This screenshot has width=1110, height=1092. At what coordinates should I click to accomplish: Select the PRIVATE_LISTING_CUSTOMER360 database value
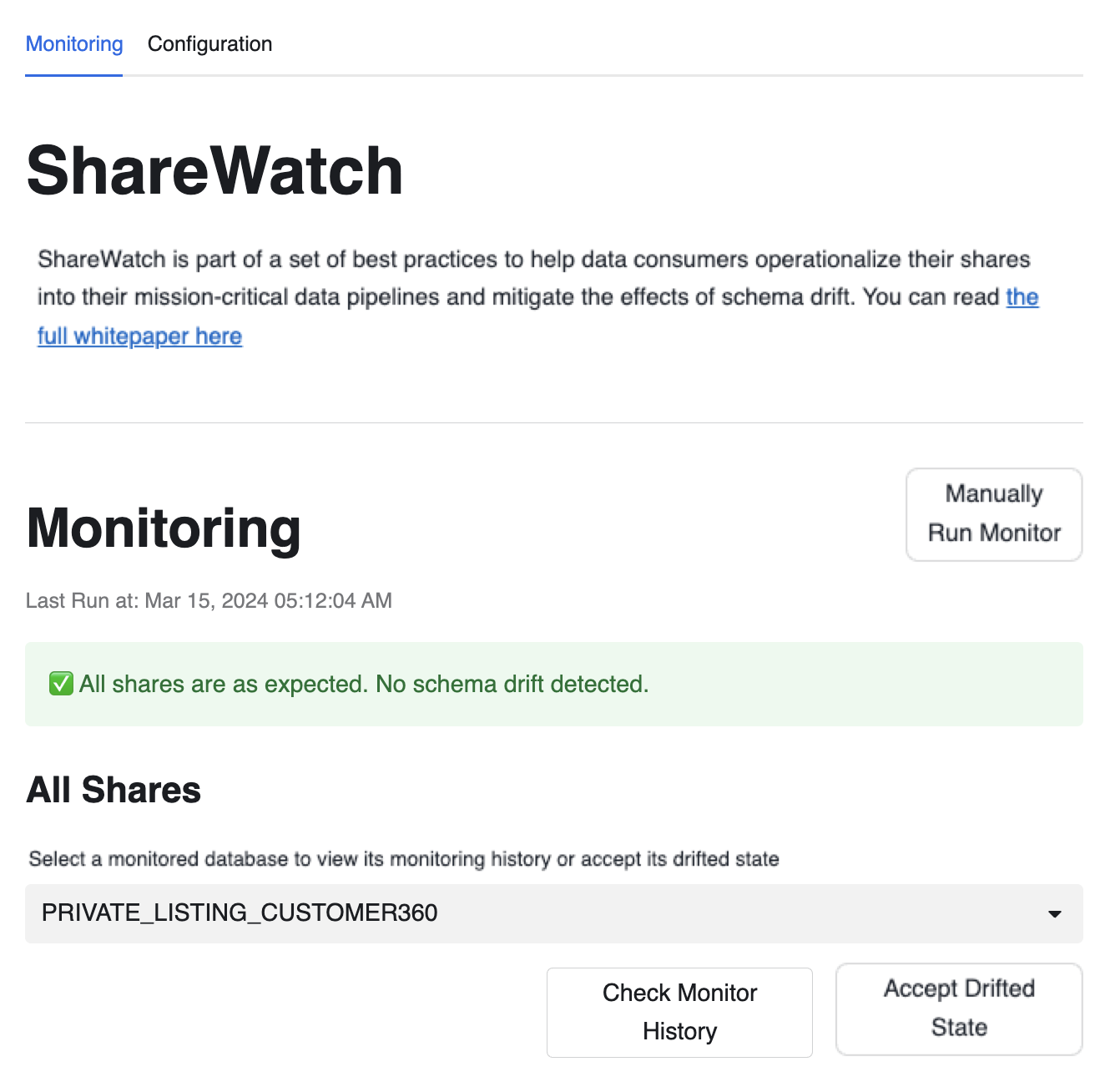click(x=240, y=913)
